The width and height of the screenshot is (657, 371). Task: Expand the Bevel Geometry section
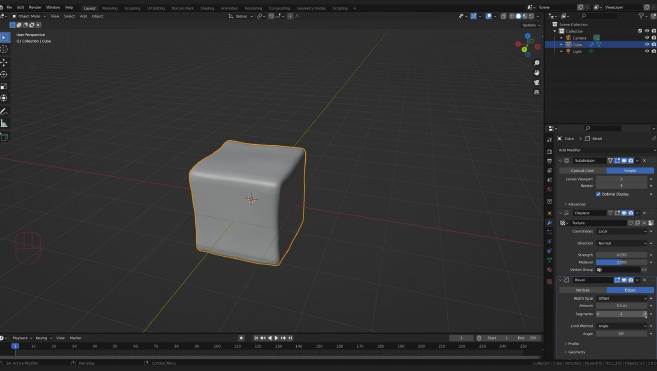tap(575, 352)
